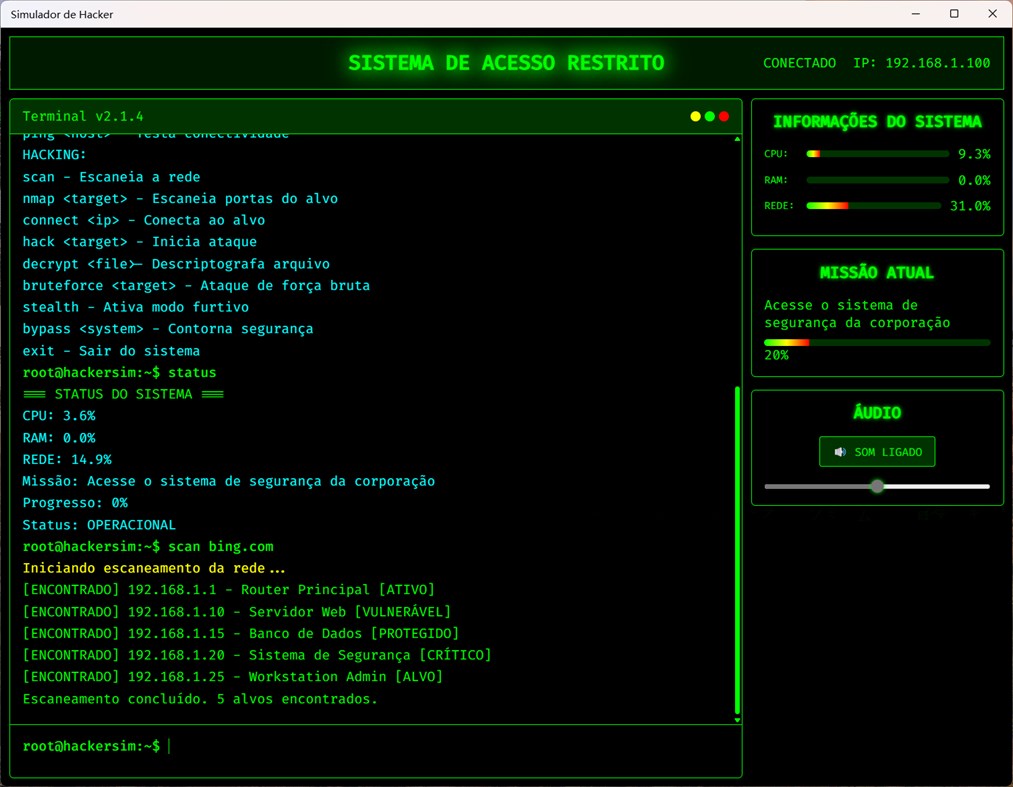Open the MISSÃO ATUAL panel header

pyautogui.click(x=877, y=271)
